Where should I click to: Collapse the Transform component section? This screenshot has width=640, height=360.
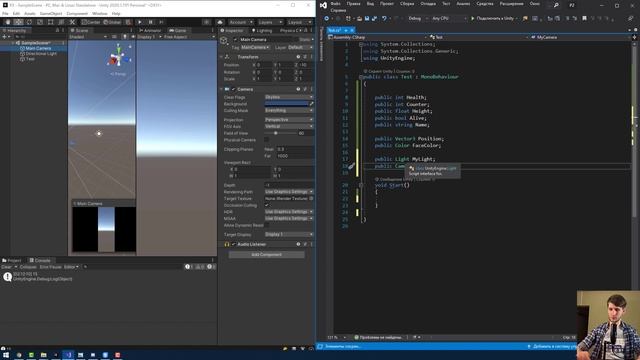[x=222, y=57]
